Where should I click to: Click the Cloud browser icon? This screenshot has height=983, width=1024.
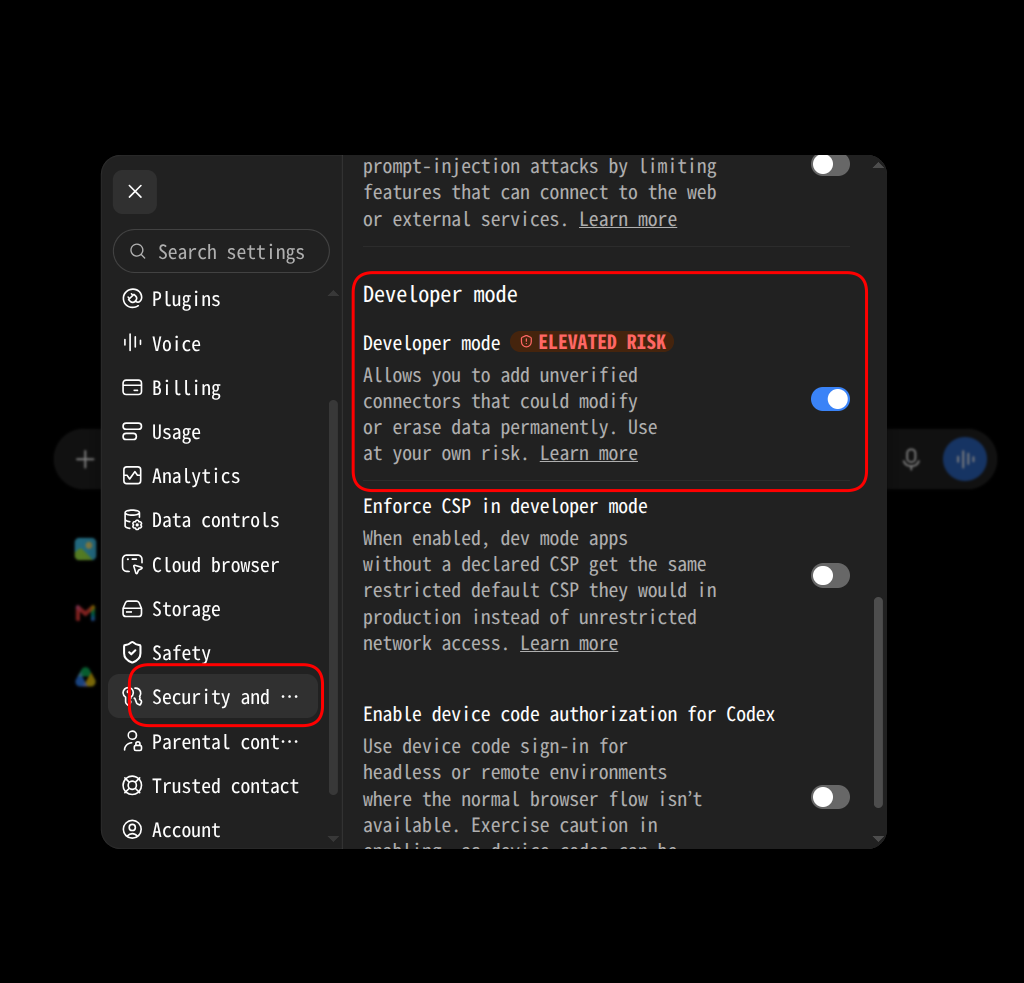[132, 564]
